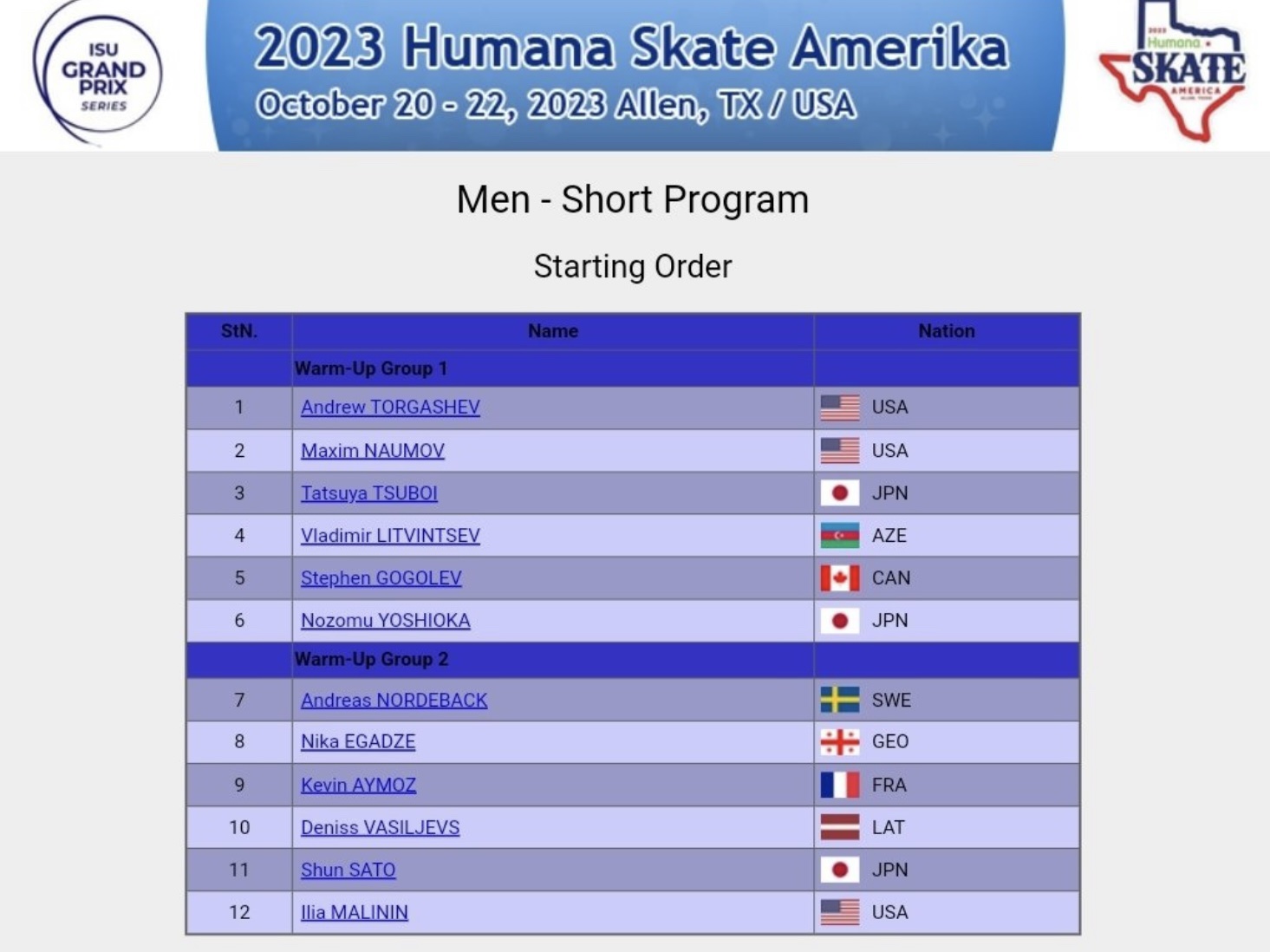Open the Shun SATO link
The height and width of the screenshot is (952, 1270).
(348, 870)
